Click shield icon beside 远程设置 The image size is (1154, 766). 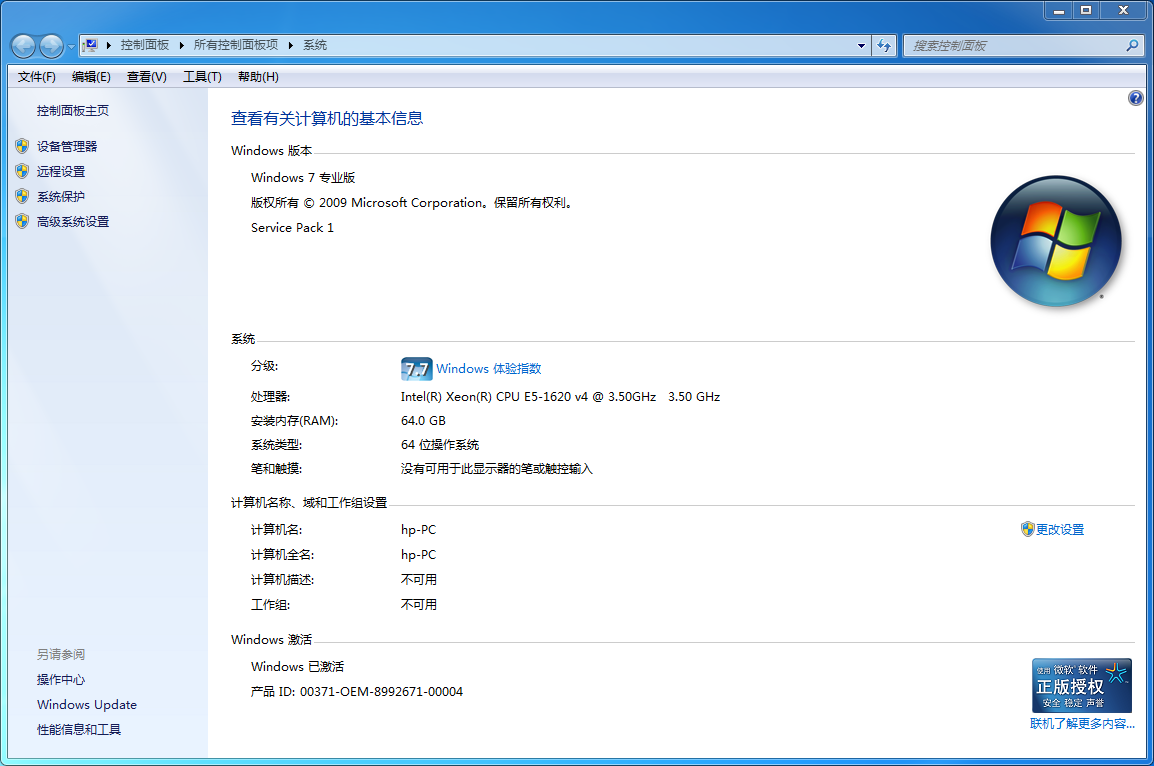(22, 171)
